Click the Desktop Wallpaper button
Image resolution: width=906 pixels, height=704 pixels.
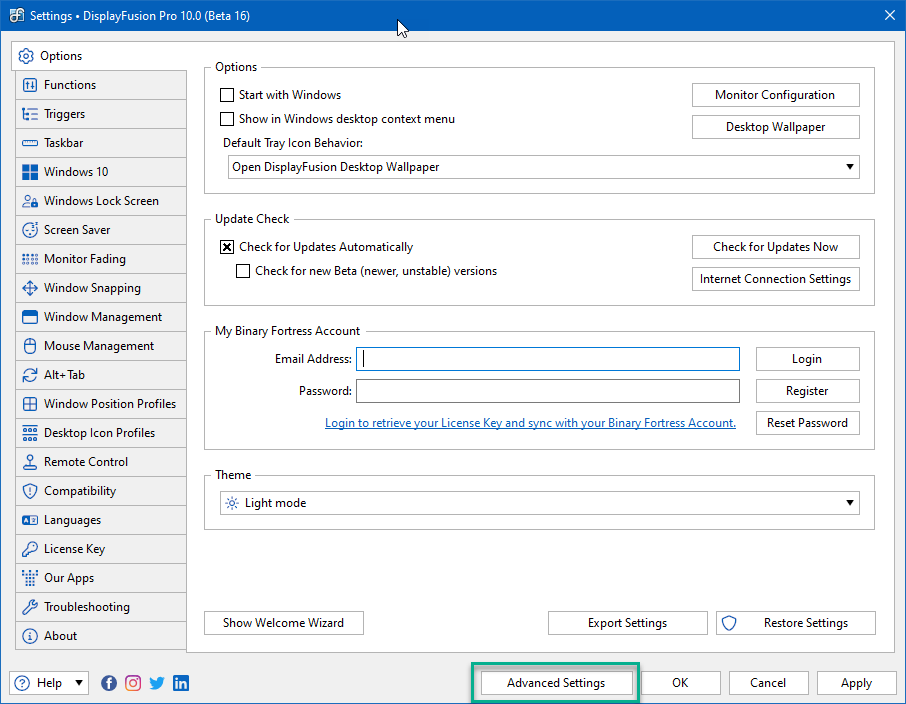click(x=775, y=127)
